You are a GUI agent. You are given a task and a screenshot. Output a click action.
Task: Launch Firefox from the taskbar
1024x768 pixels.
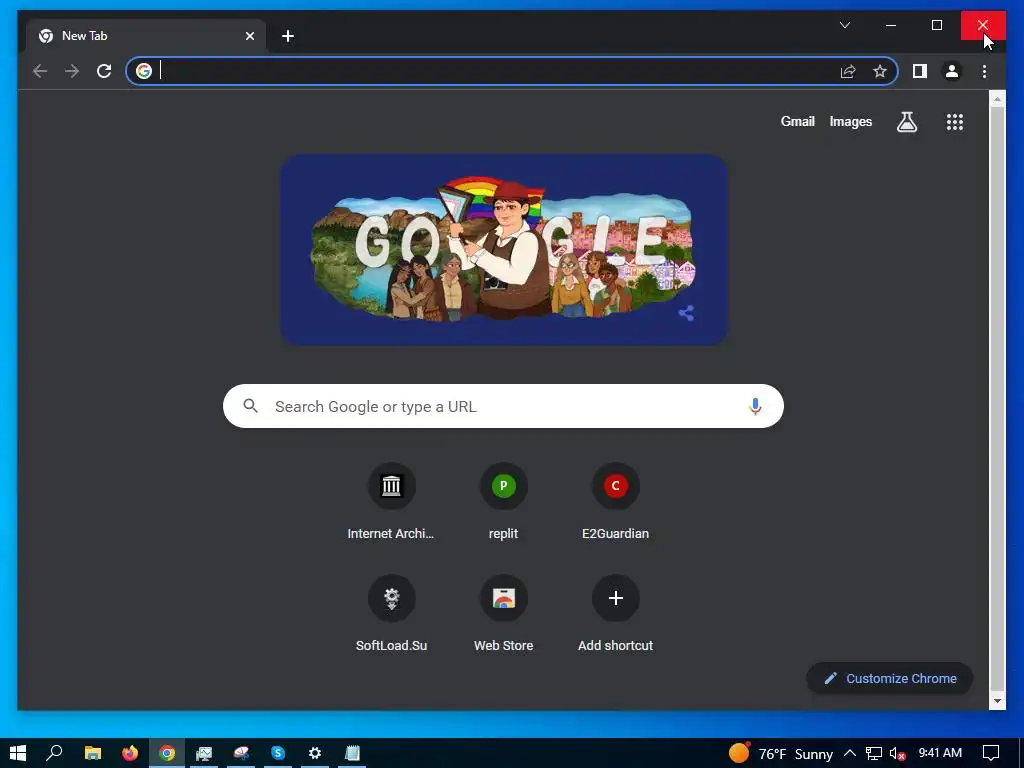click(x=130, y=753)
